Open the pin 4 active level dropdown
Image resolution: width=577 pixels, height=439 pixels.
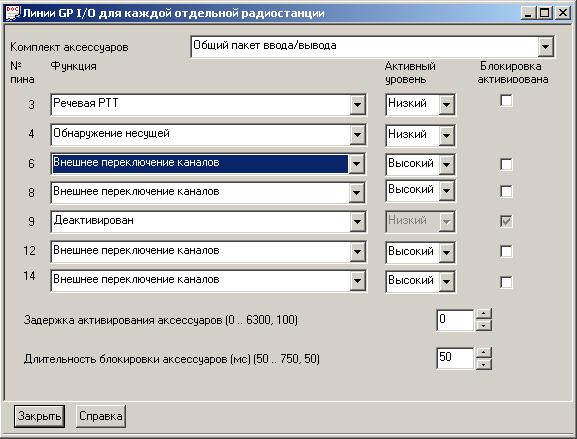(446, 136)
